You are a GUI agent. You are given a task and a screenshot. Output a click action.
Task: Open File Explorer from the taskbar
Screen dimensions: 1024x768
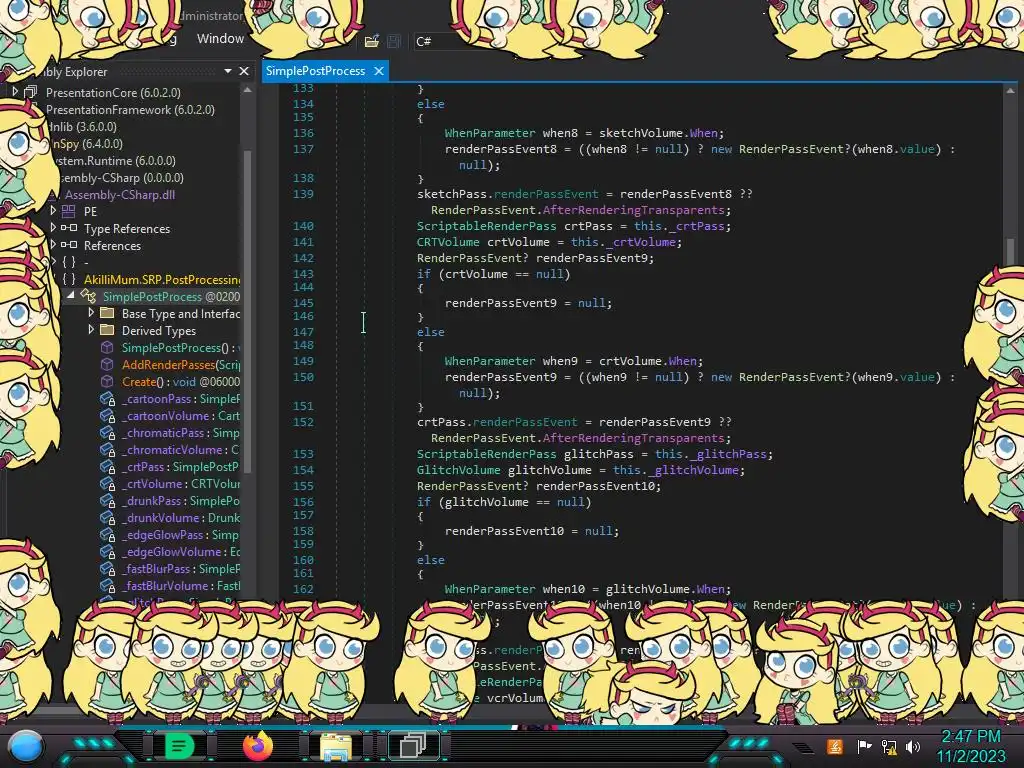click(x=336, y=746)
